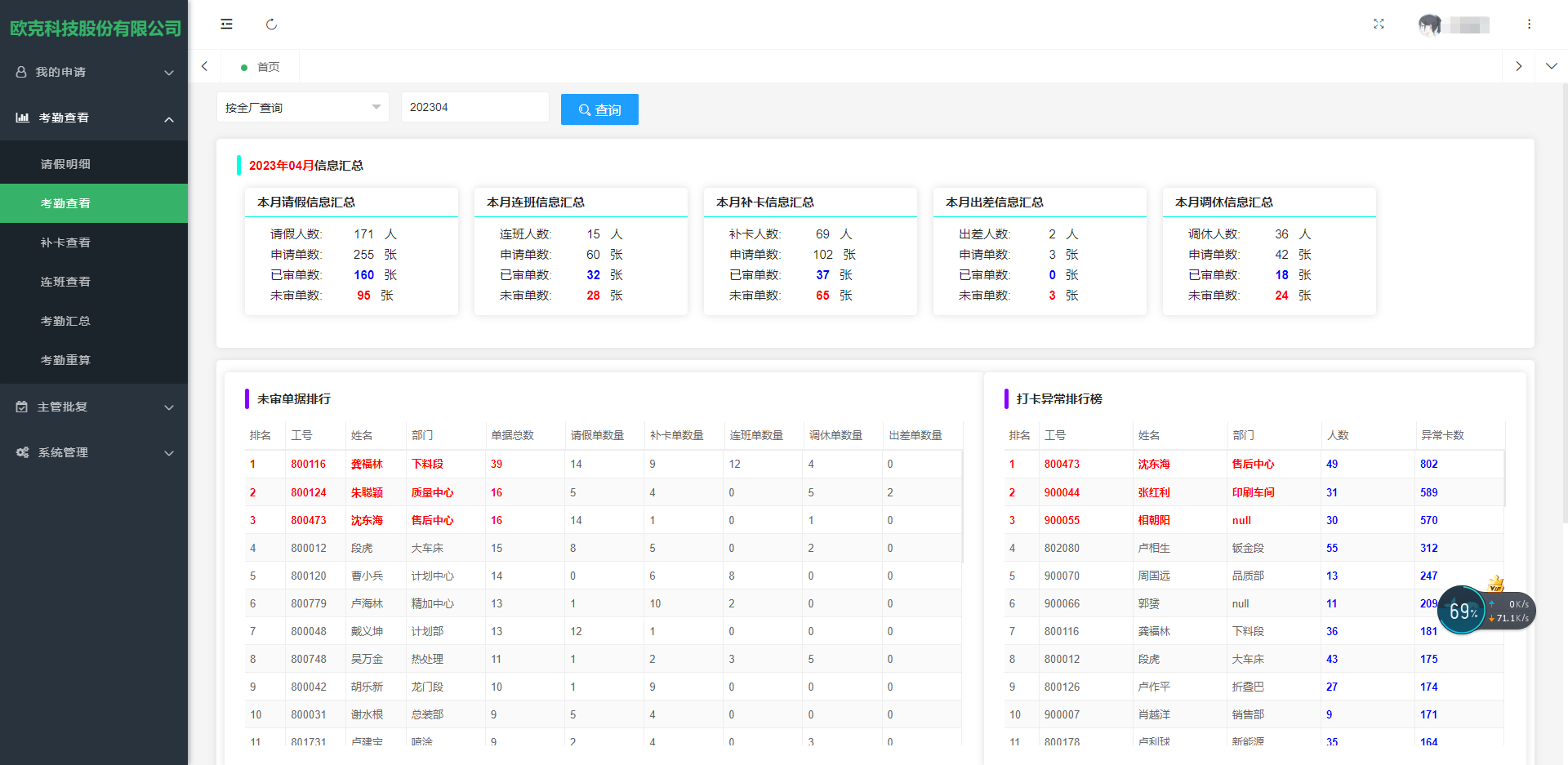Click the blue 查询 button
The image size is (1568, 765).
coord(599,109)
